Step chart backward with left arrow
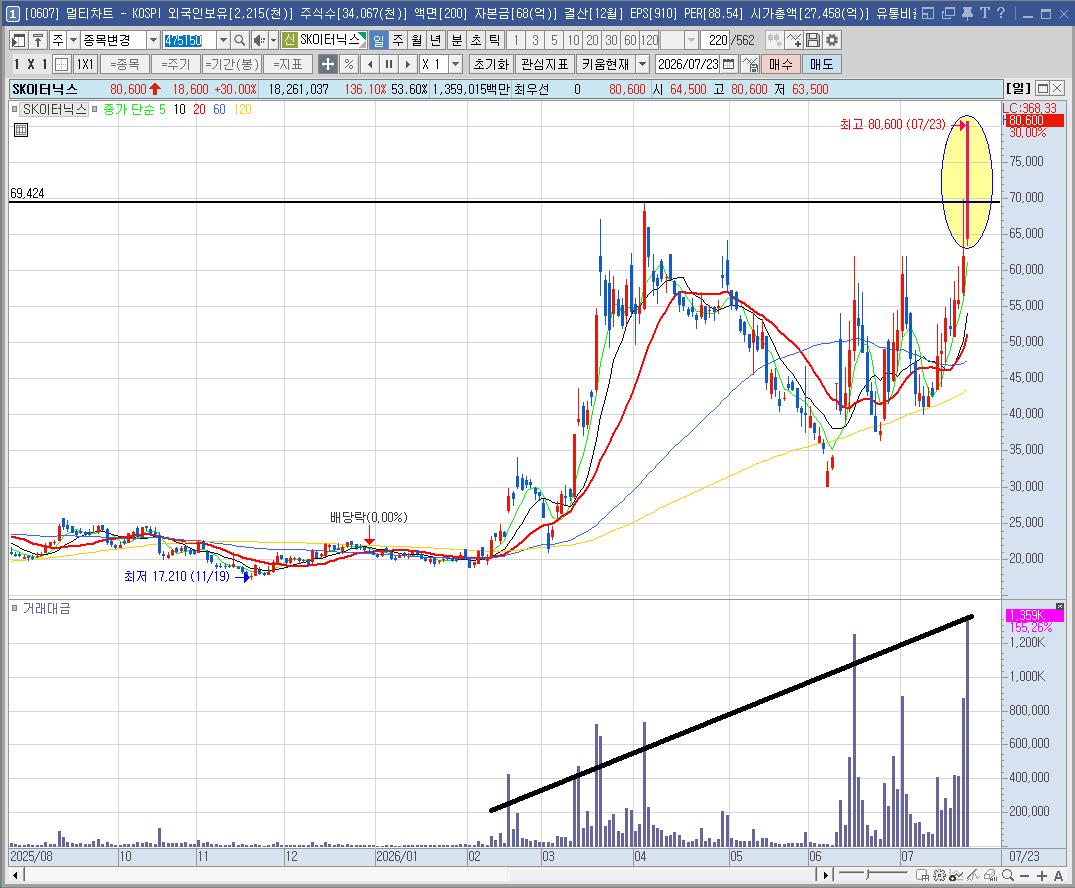Image resolution: width=1075 pixels, height=888 pixels. coord(370,64)
